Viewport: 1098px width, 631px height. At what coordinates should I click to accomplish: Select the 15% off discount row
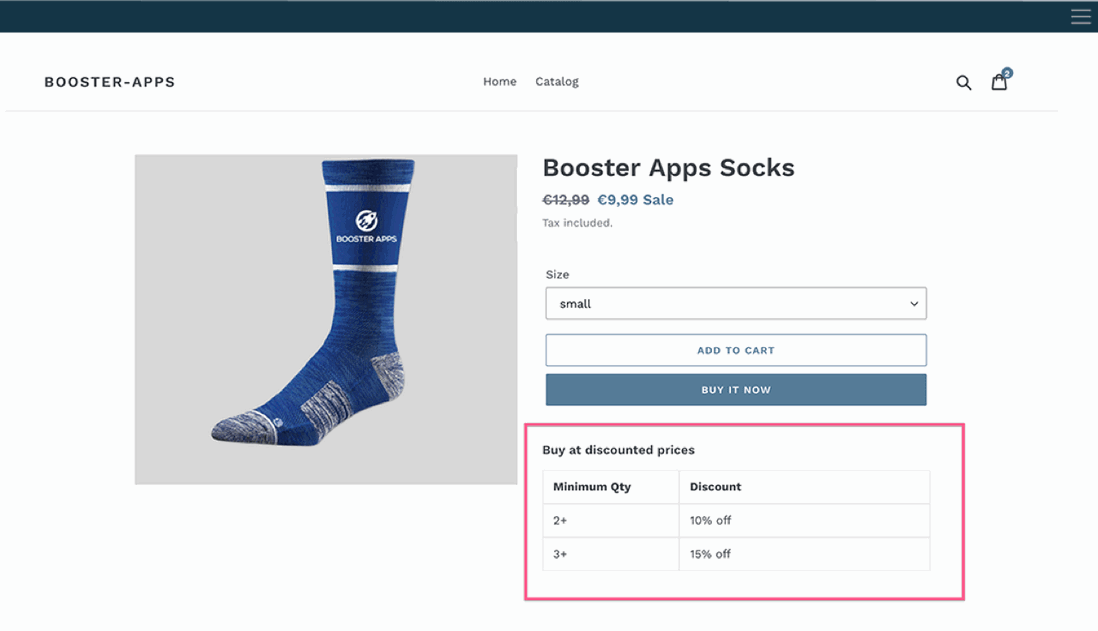tap(710, 554)
